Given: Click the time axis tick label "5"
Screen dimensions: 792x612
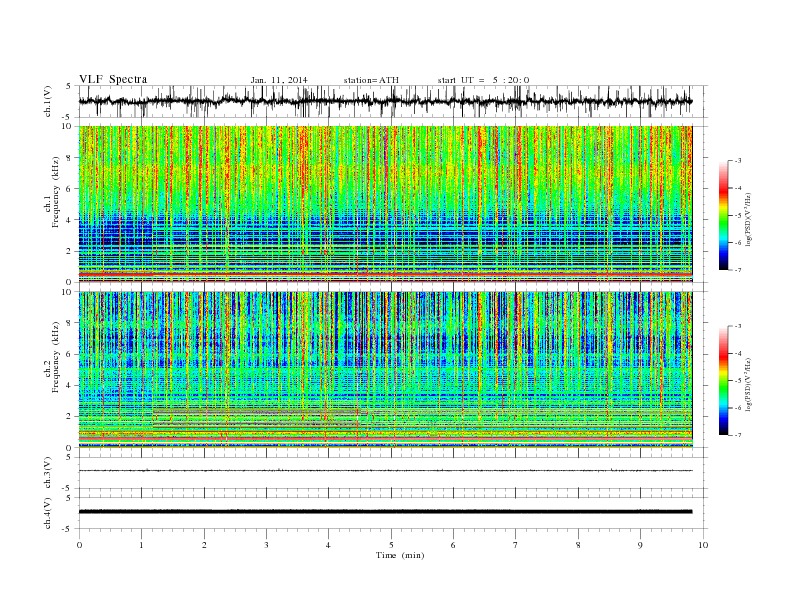Looking at the screenshot, I should (x=391, y=545).
